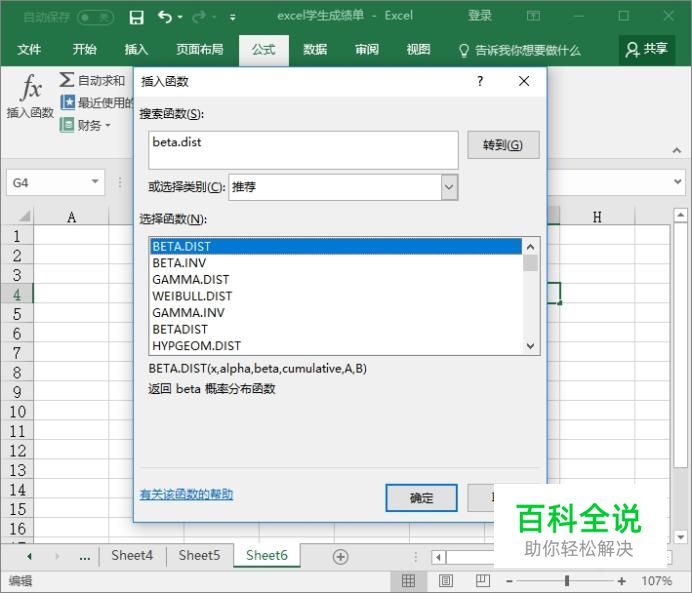This screenshot has width=692, height=593.
Task: Select GAMMA.DIST in the function list
Action: click(x=336, y=279)
